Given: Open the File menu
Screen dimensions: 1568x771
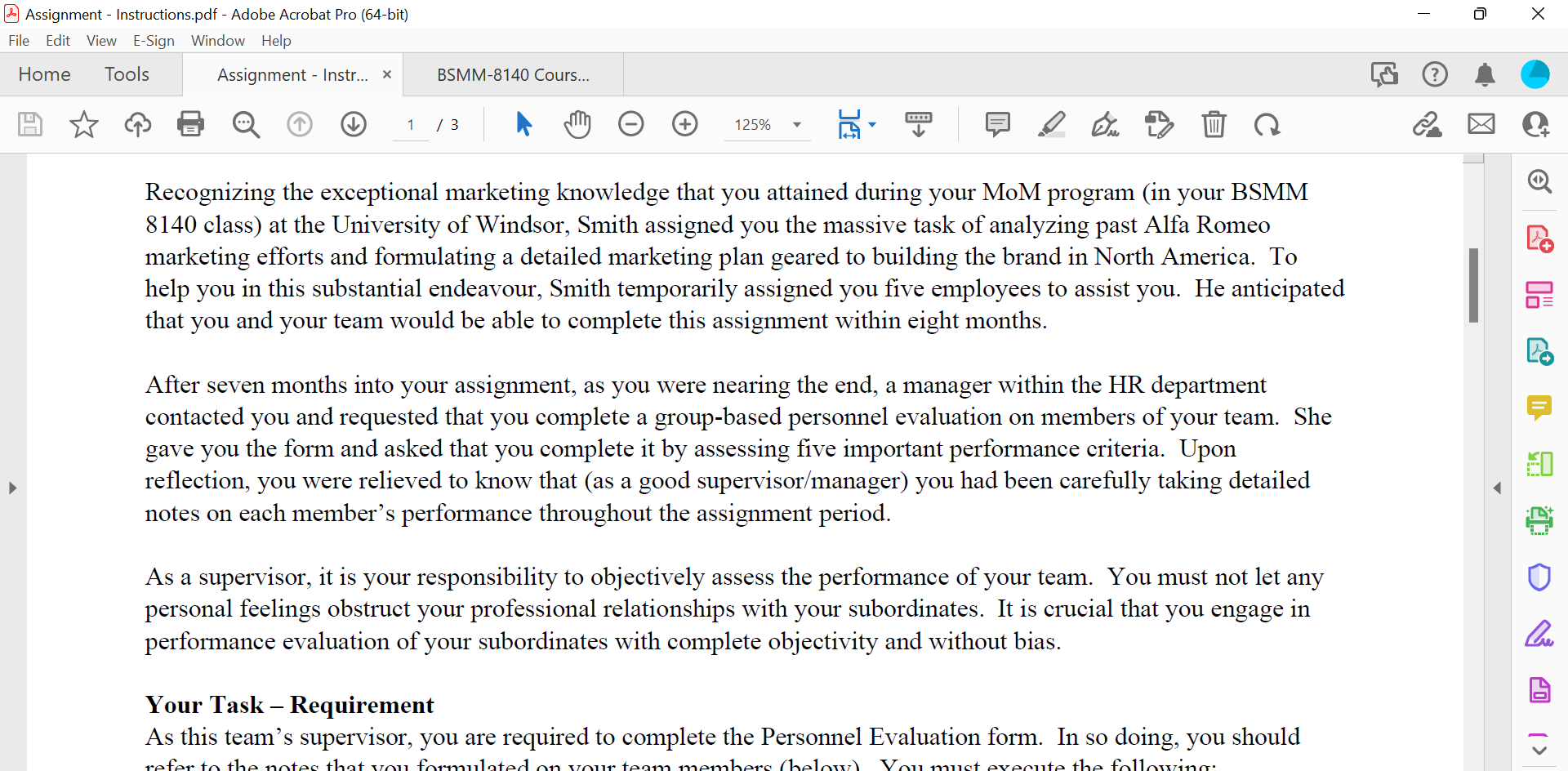Looking at the screenshot, I should [x=19, y=41].
